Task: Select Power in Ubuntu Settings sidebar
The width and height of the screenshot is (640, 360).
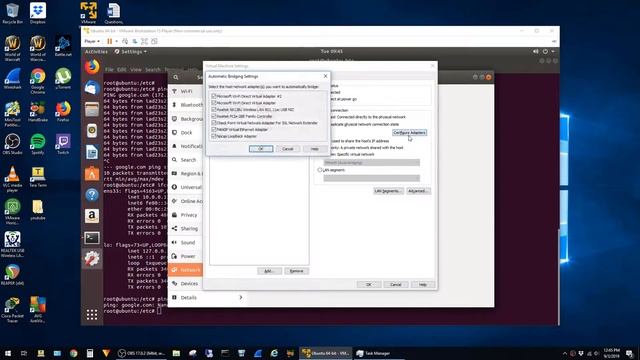Action: [186, 256]
